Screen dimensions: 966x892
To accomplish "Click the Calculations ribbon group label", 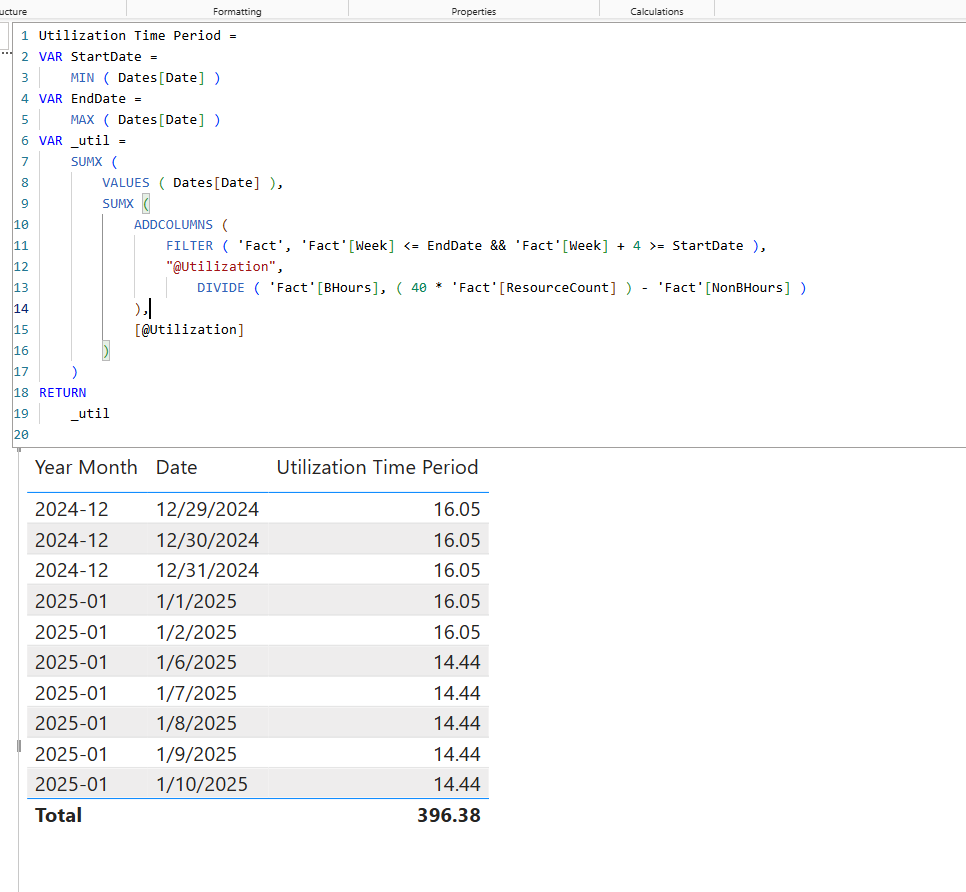I will tap(657, 12).
